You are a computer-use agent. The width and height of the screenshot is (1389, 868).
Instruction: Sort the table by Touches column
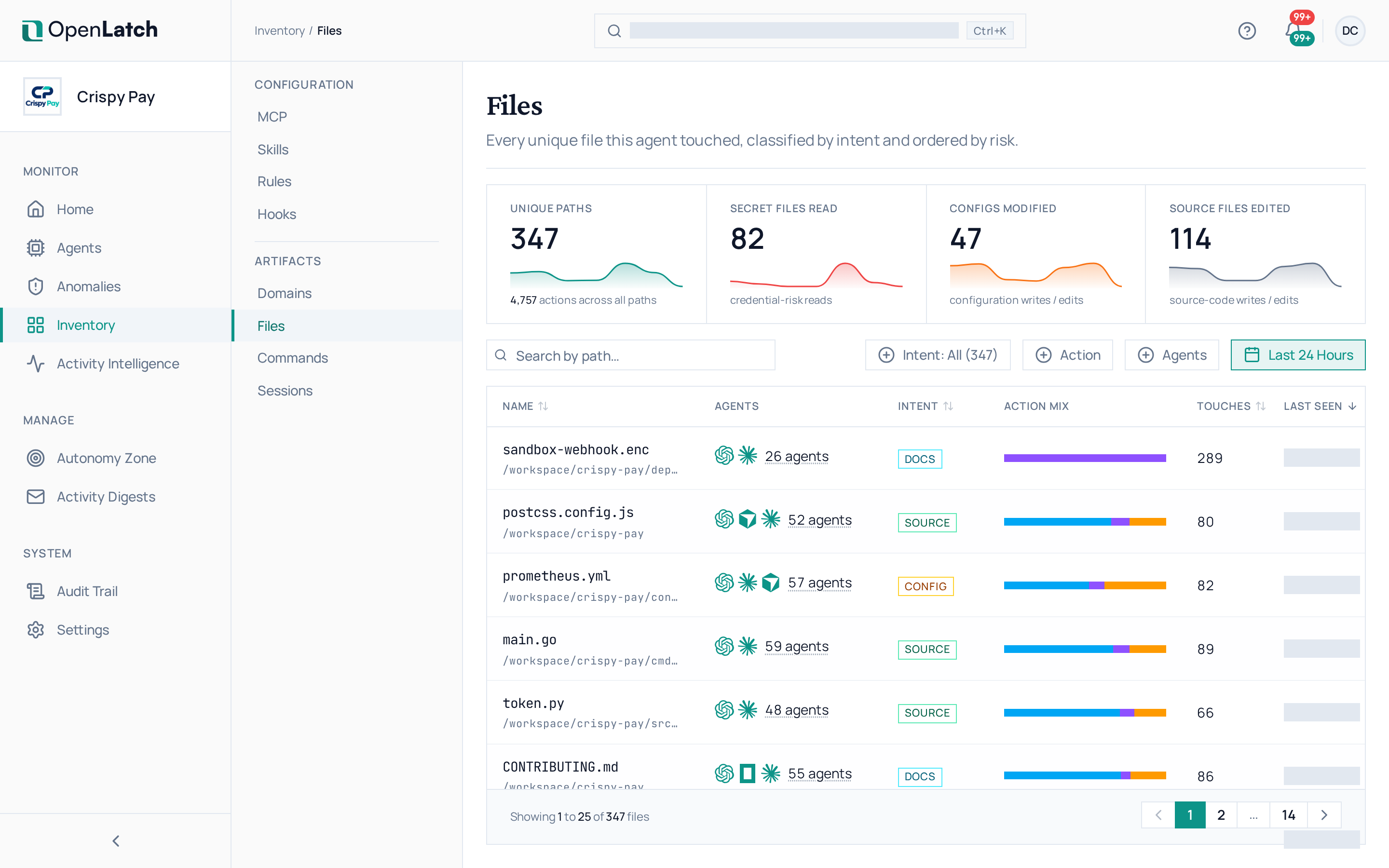click(x=1231, y=406)
